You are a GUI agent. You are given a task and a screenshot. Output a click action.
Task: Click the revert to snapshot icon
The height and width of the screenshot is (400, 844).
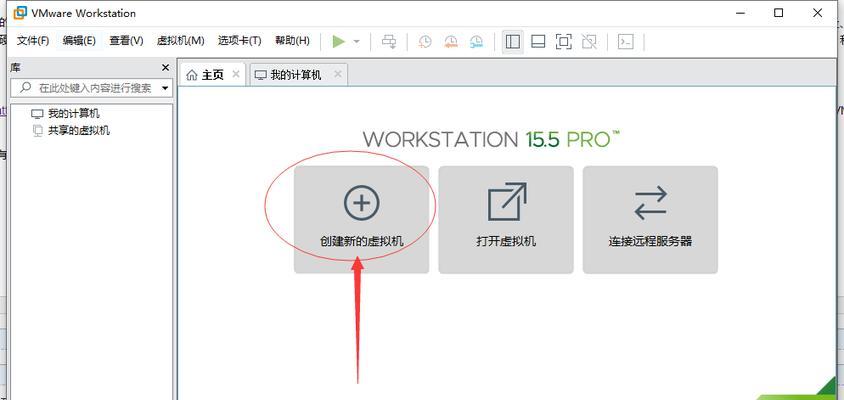click(x=451, y=41)
